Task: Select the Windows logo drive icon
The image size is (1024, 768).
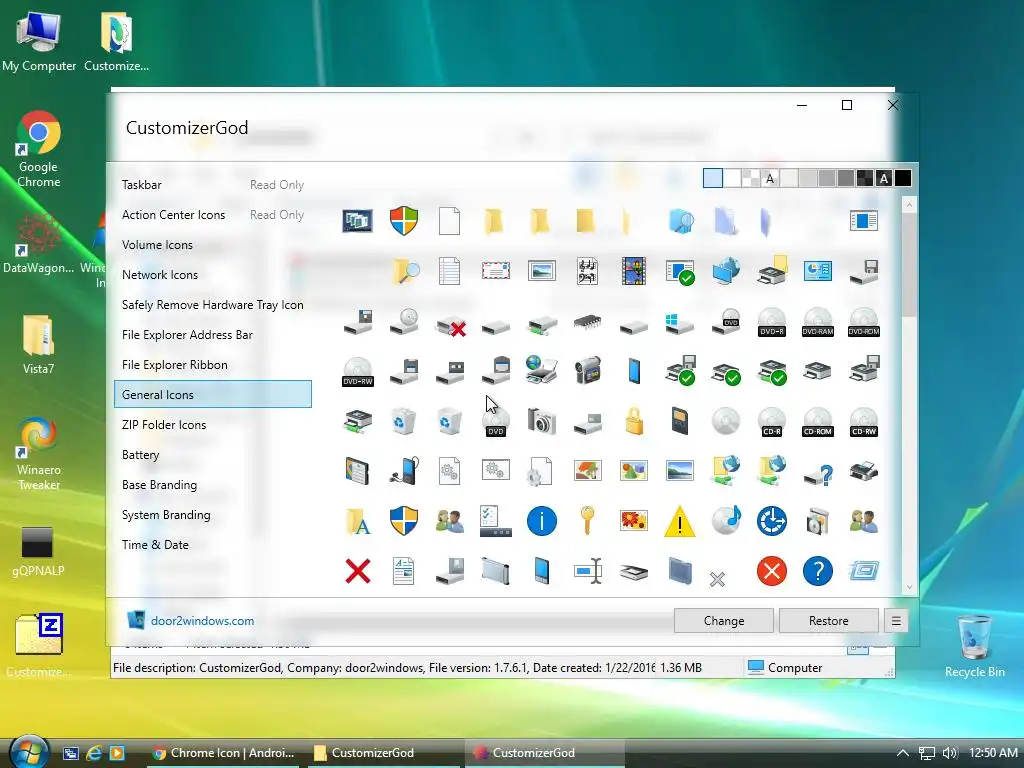Action: pos(679,323)
